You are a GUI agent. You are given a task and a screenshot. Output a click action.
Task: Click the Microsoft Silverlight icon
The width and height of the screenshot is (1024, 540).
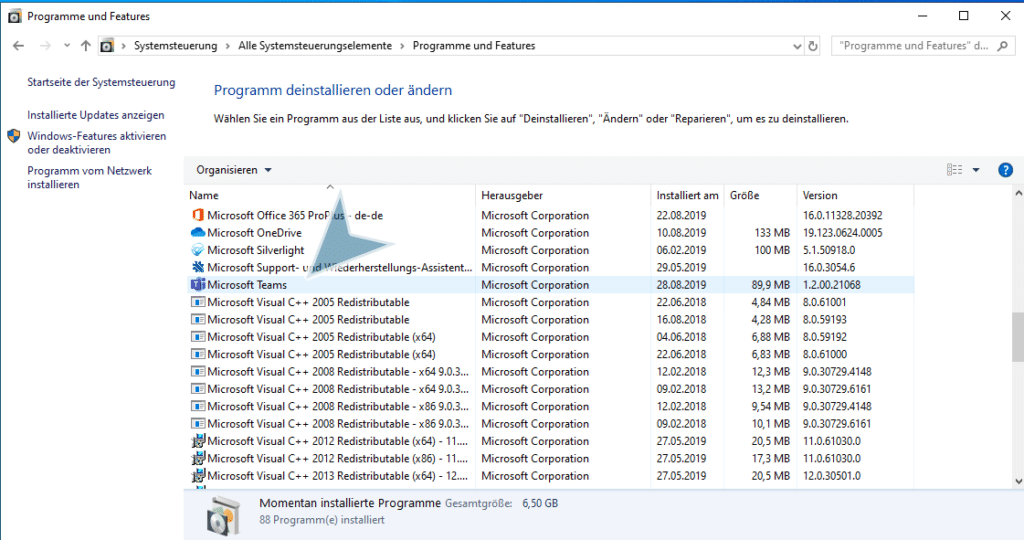(197, 250)
